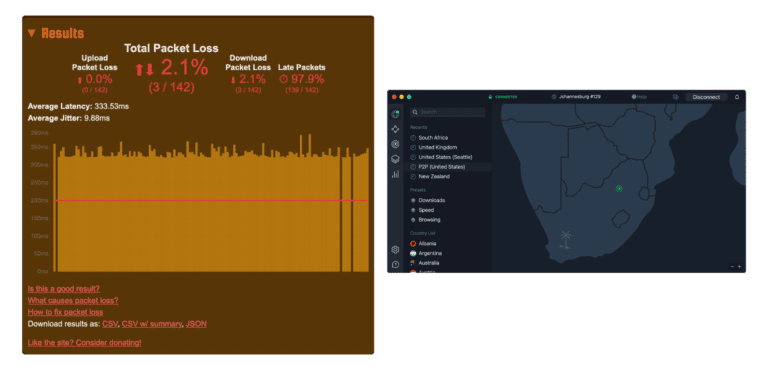Click the Late Packets 97.9% value
This screenshot has width=768, height=370.
coord(302,79)
